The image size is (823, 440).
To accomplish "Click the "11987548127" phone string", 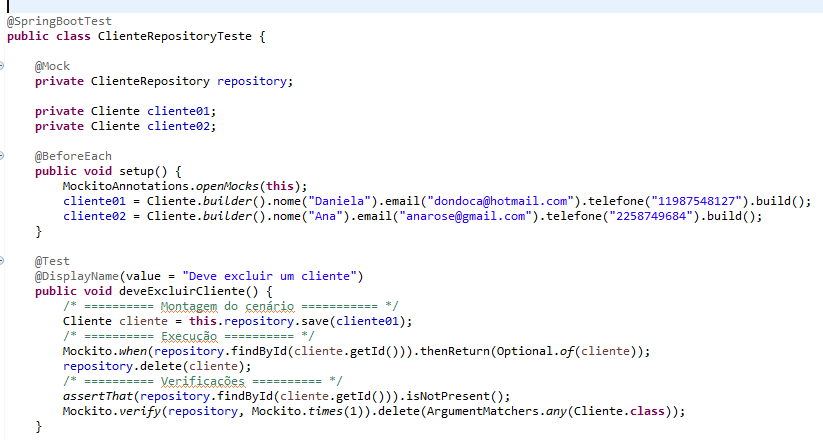I will pyautogui.click(x=697, y=201).
